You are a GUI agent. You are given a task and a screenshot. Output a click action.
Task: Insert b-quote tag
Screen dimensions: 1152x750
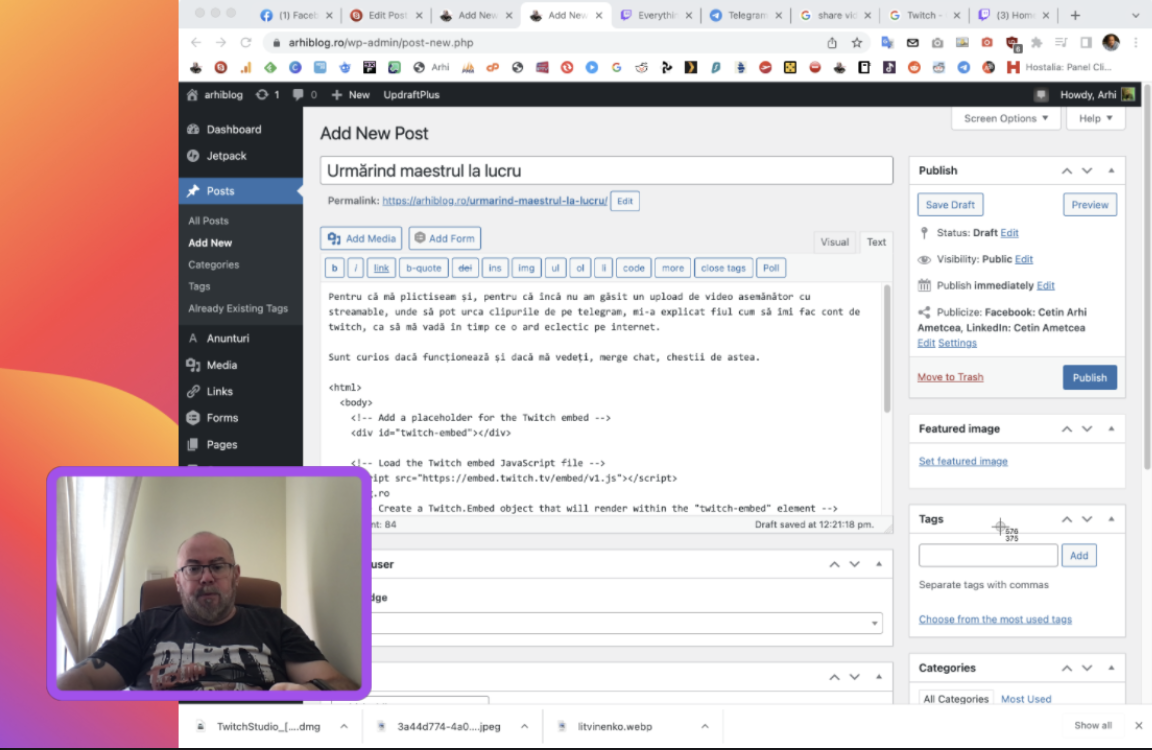click(x=423, y=268)
